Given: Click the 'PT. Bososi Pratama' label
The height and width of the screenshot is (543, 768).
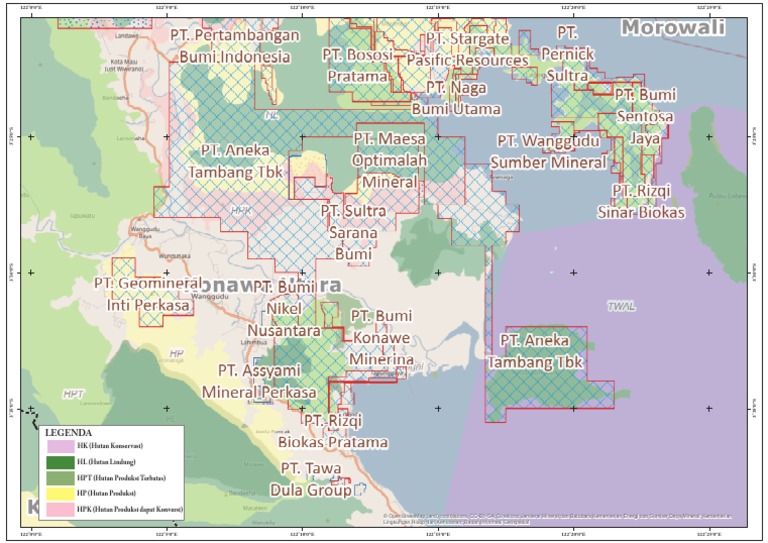Looking at the screenshot, I should click(358, 66).
